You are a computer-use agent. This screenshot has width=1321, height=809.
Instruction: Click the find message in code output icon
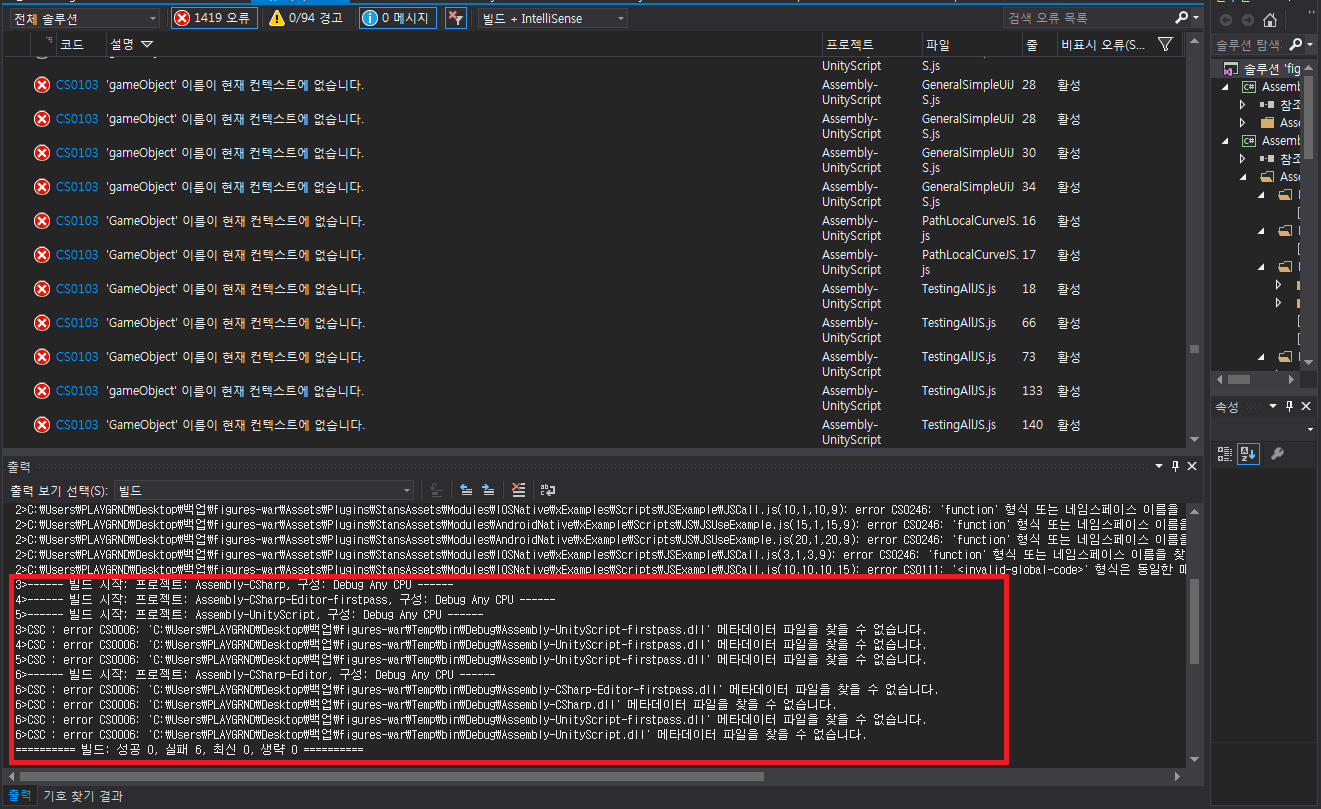[x=436, y=490]
